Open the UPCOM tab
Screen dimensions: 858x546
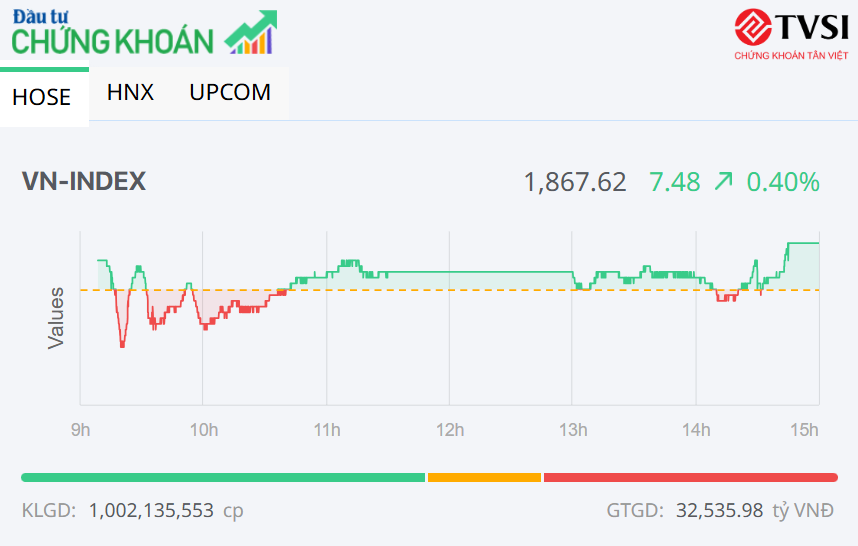point(230,92)
